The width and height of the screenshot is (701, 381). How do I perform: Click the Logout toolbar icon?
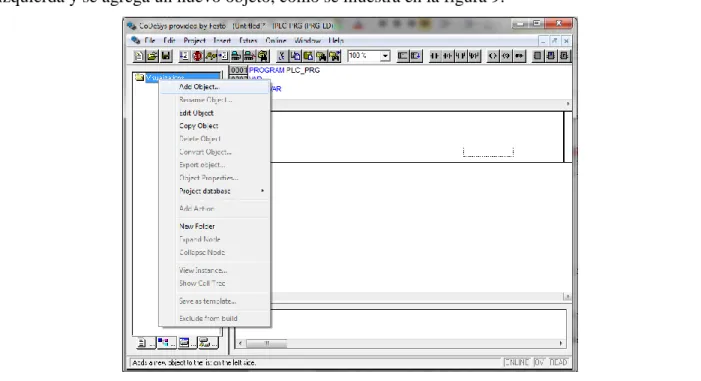pyautogui.click(x=249, y=56)
